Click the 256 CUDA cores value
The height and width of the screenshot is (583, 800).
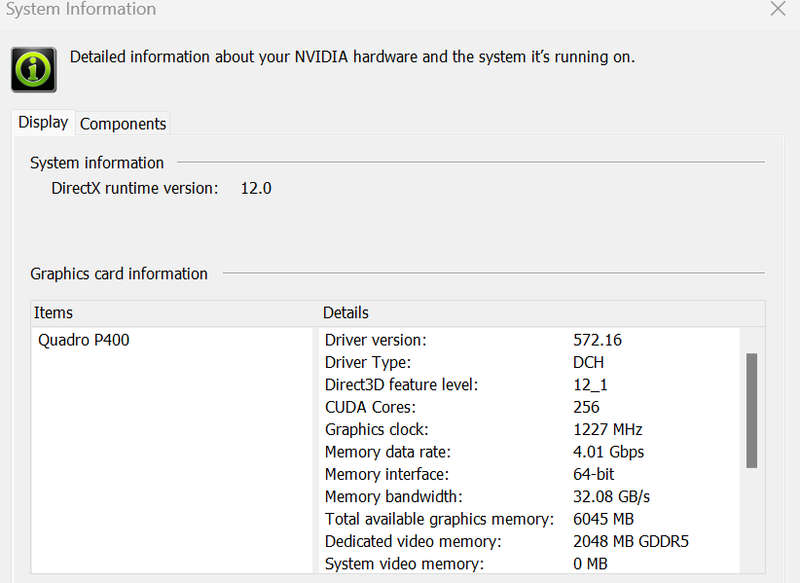(x=586, y=407)
